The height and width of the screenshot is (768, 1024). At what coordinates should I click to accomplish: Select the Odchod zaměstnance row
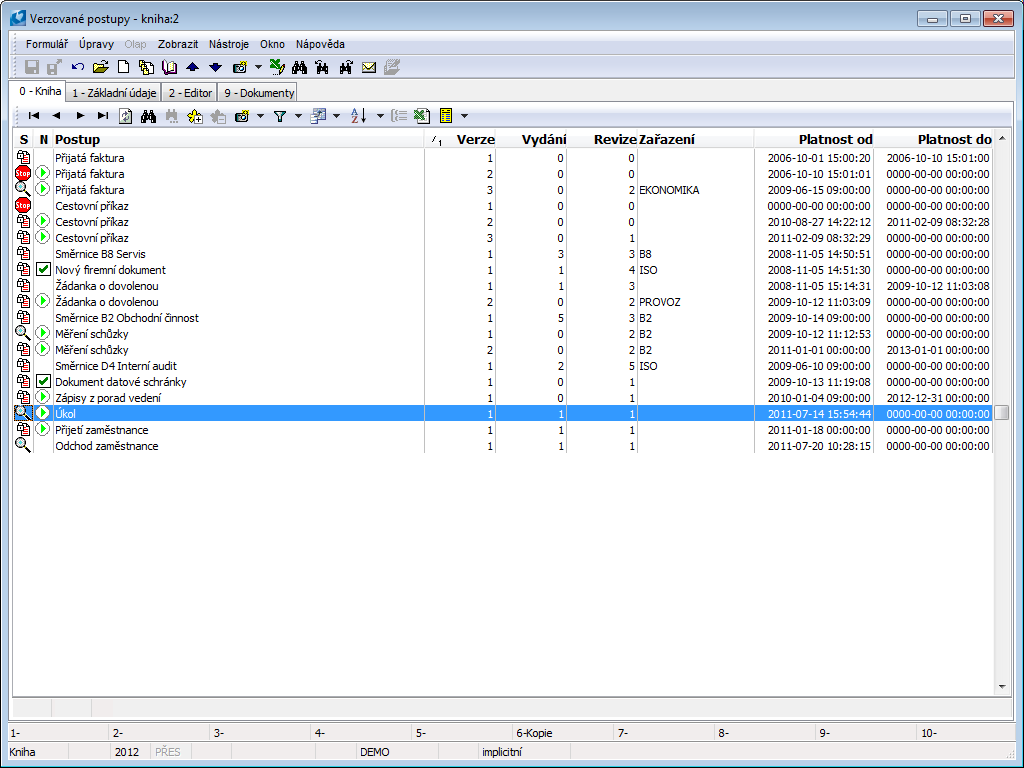pyautogui.click(x=106, y=446)
